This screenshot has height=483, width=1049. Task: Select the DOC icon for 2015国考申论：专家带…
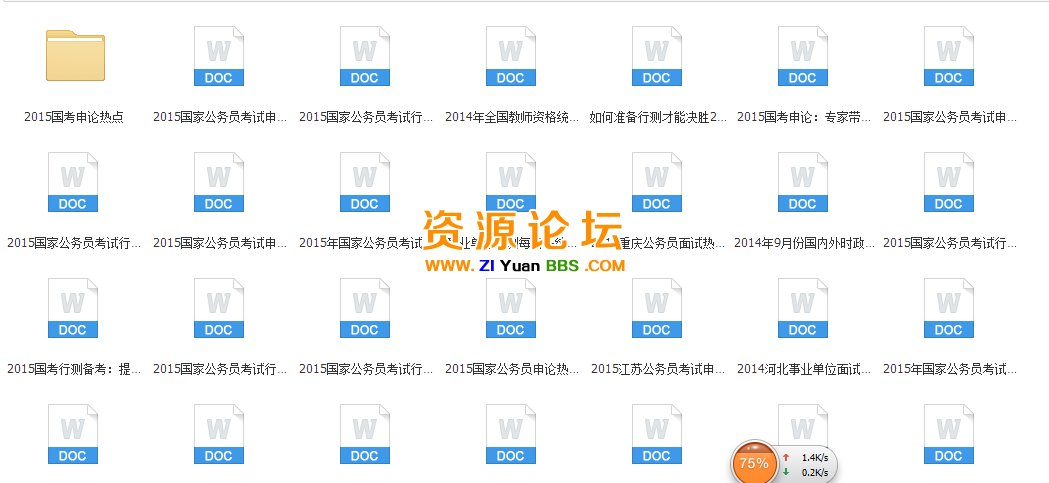point(802,56)
